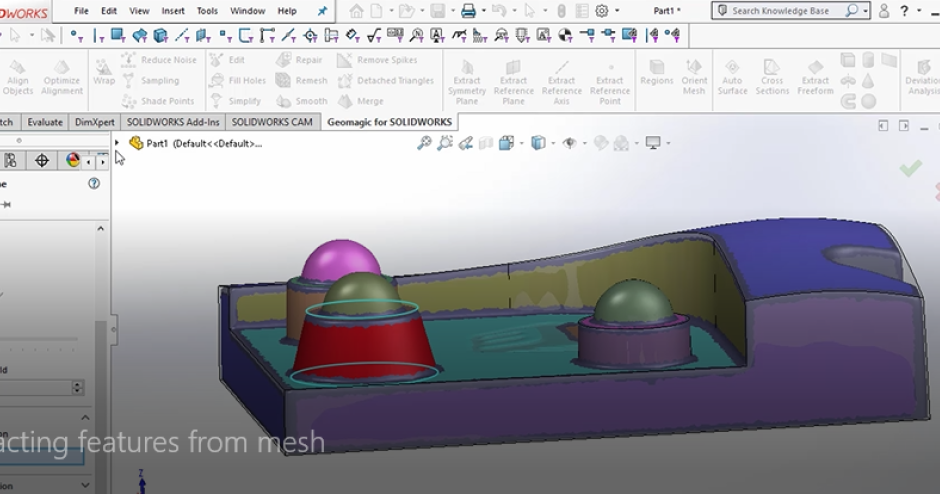Image resolution: width=940 pixels, height=494 pixels.
Task: Open the Help question mark dropdown arrow
Action: (x=918, y=11)
